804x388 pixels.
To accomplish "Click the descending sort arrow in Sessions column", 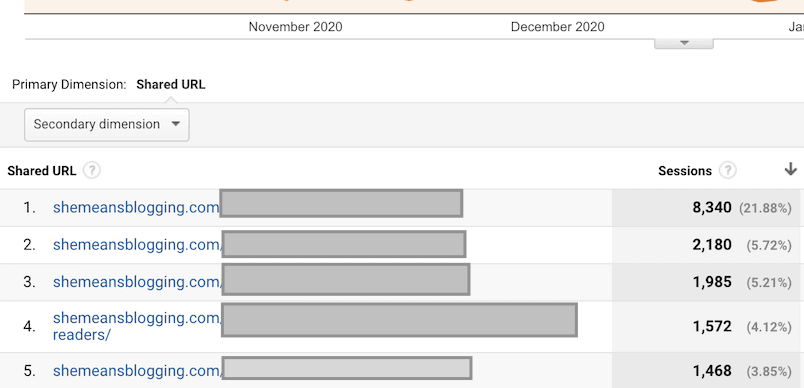I will 790,169.
